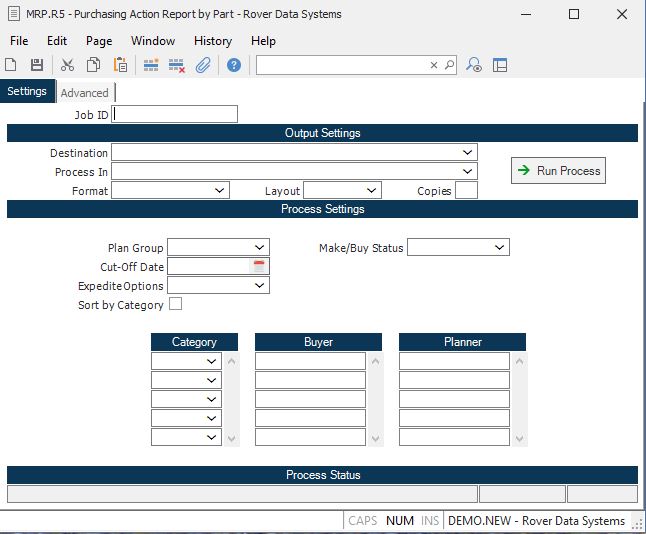Click the insert row icon

(151, 65)
